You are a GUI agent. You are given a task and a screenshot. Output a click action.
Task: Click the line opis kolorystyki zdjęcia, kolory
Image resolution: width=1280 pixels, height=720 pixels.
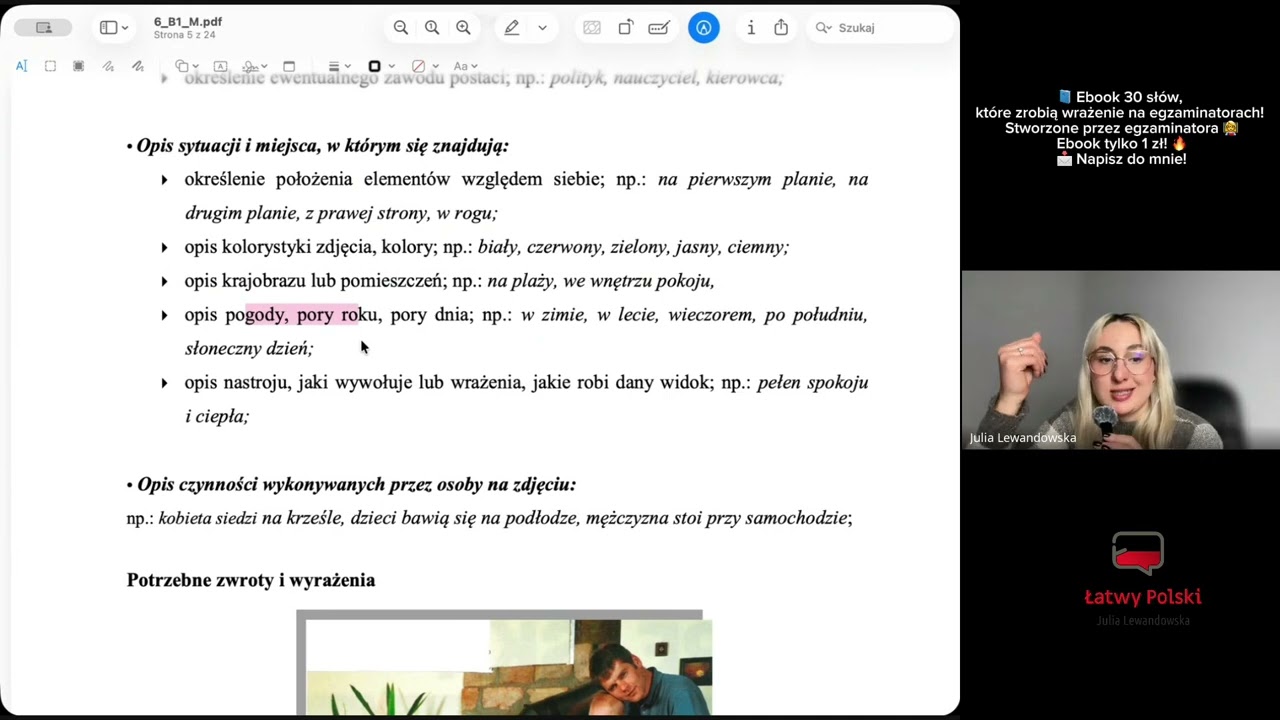tap(310, 247)
